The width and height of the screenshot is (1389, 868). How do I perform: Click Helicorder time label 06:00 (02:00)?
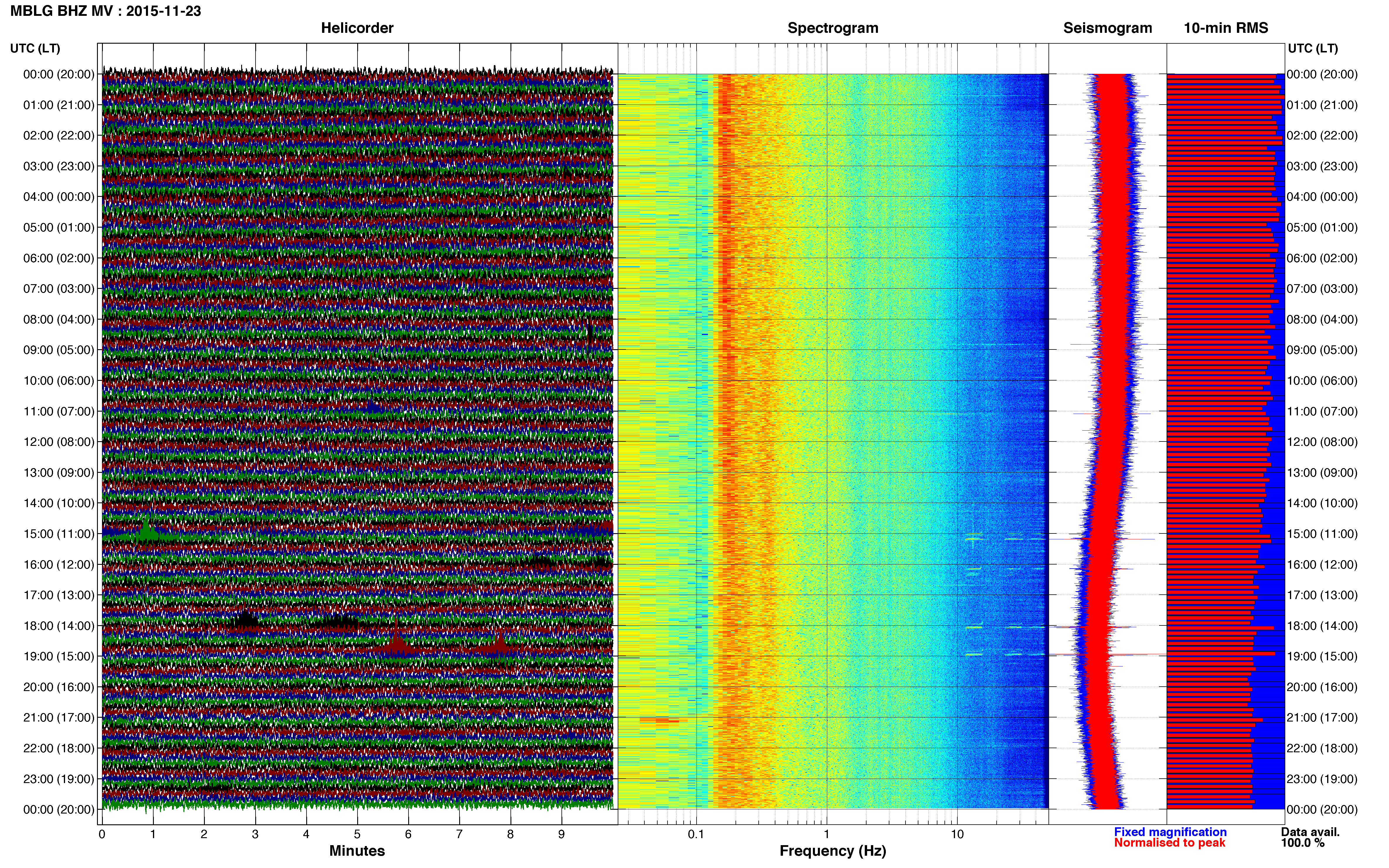click(x=59, y=258)
